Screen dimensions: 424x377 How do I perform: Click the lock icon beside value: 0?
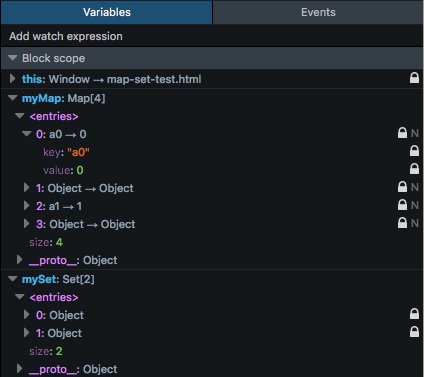pyautogui.click(x=414, y=169)
